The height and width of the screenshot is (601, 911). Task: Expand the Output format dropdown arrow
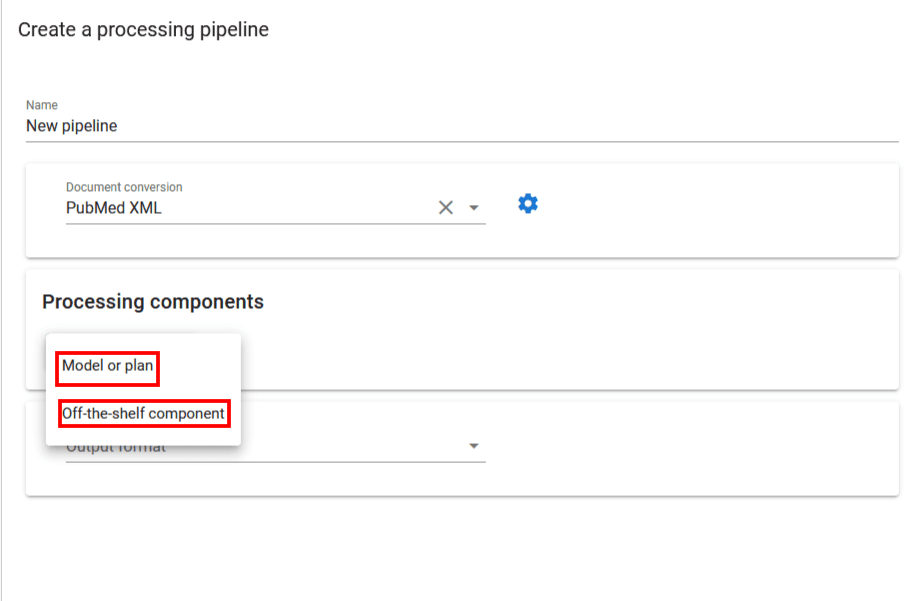click(x=474, y=446)
